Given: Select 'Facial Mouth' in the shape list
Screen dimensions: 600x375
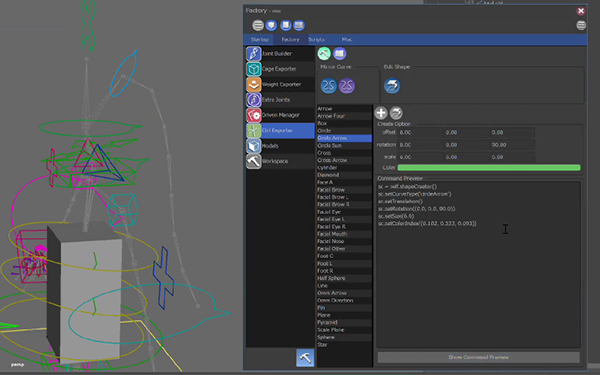Looking at the screenshot, I should pyautogui.click(x=344, y=234).
